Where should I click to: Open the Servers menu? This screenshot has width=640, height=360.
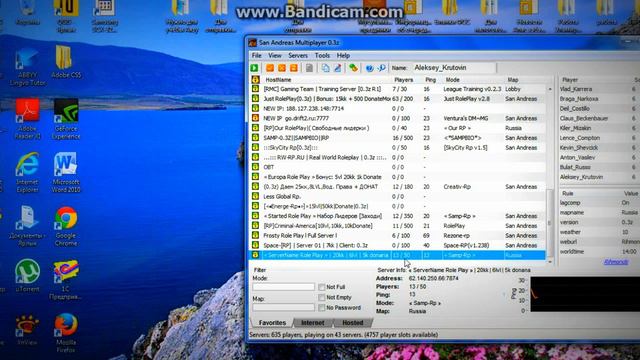[298, 56]
